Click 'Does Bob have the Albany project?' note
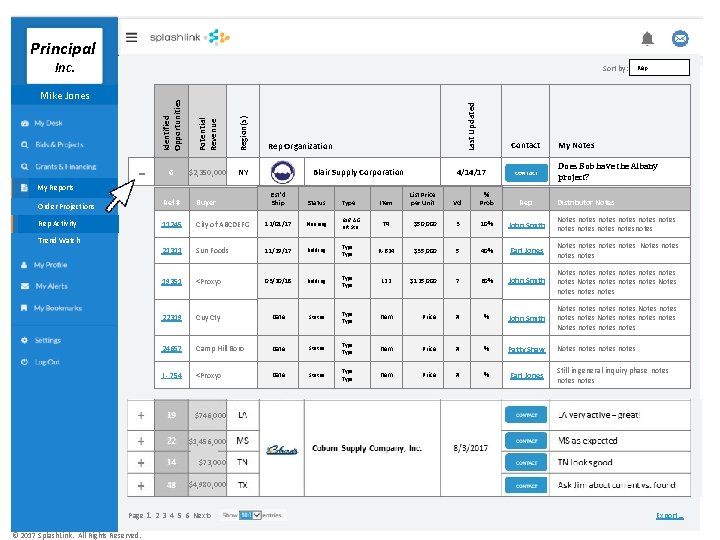Image resolution: width=720 pixels, height=540 pixels. tap(608, 172)
